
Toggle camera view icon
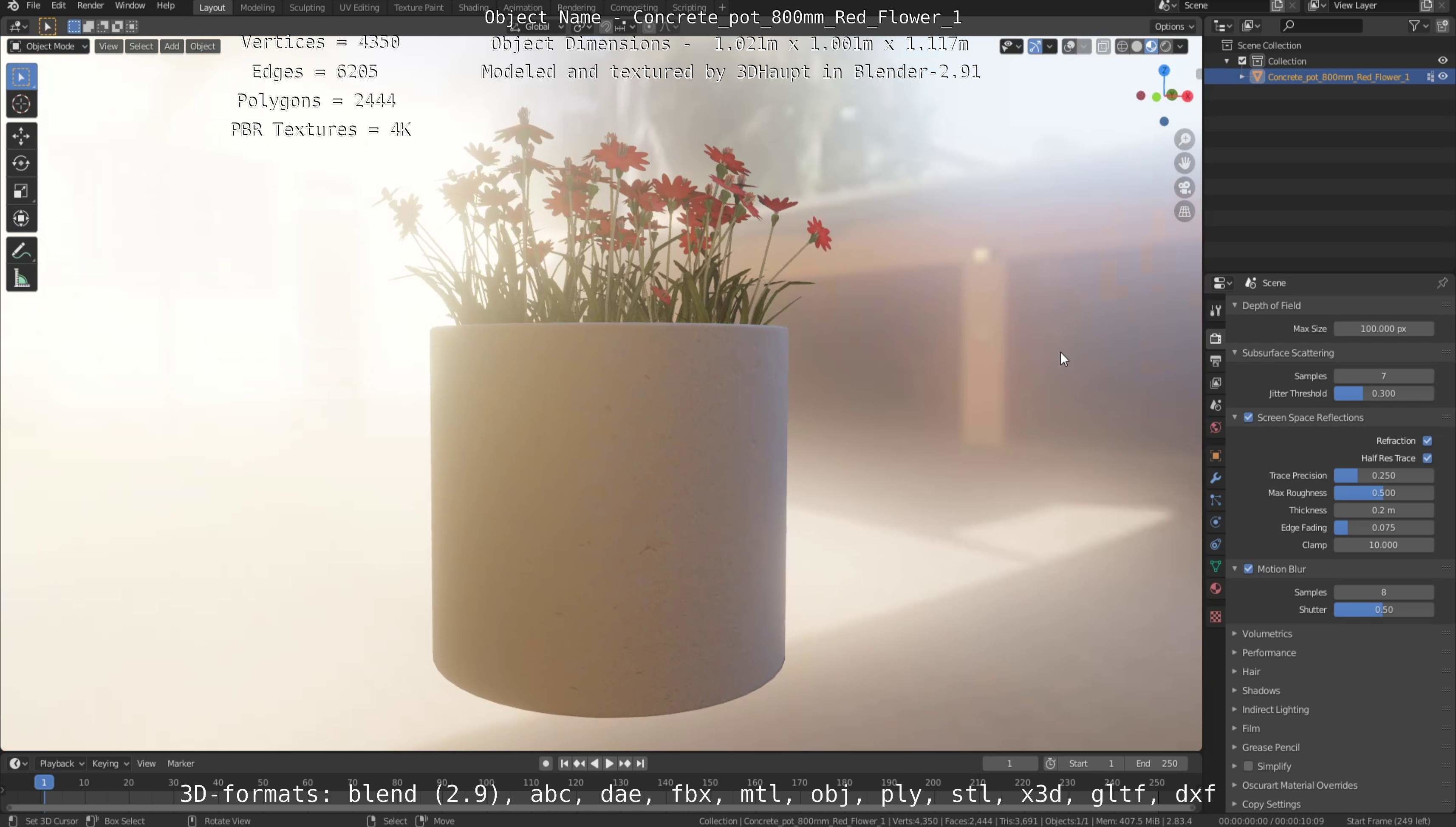[1184, 187]
